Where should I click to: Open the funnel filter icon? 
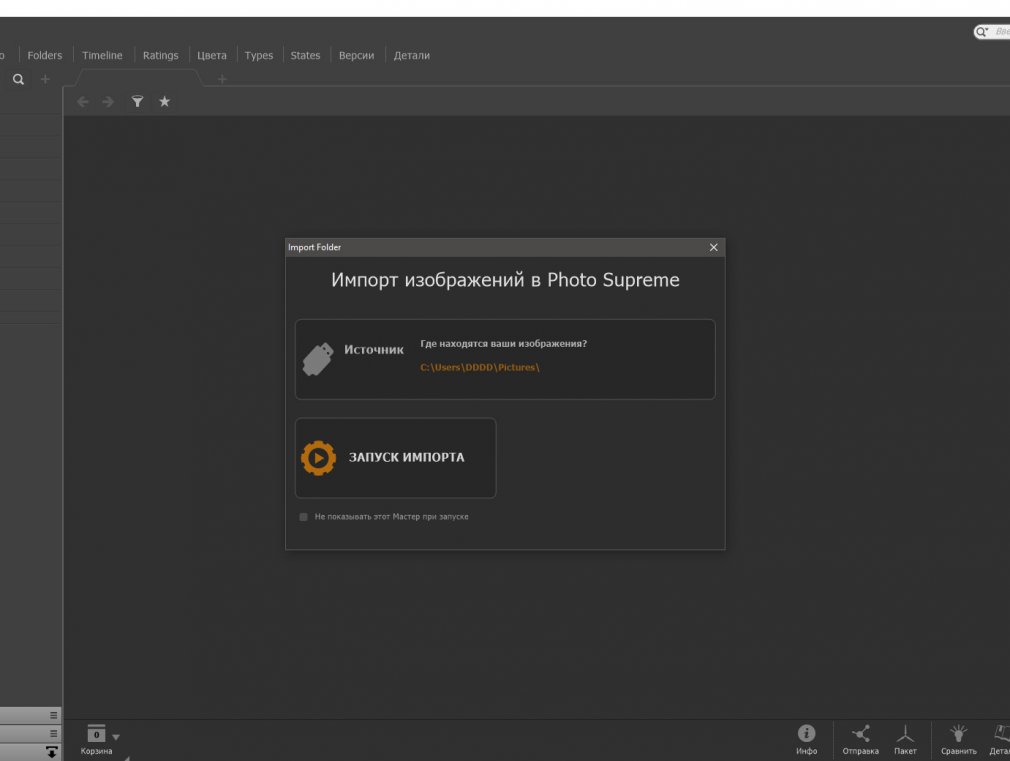coord(137,101)
